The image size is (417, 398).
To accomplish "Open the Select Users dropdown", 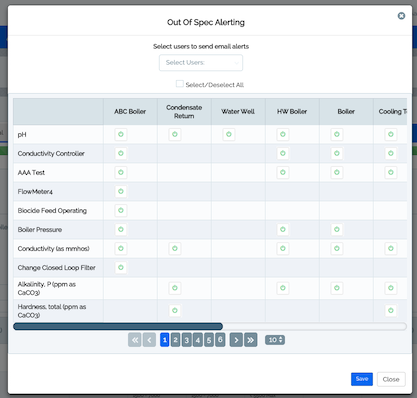I will [201, 63].
